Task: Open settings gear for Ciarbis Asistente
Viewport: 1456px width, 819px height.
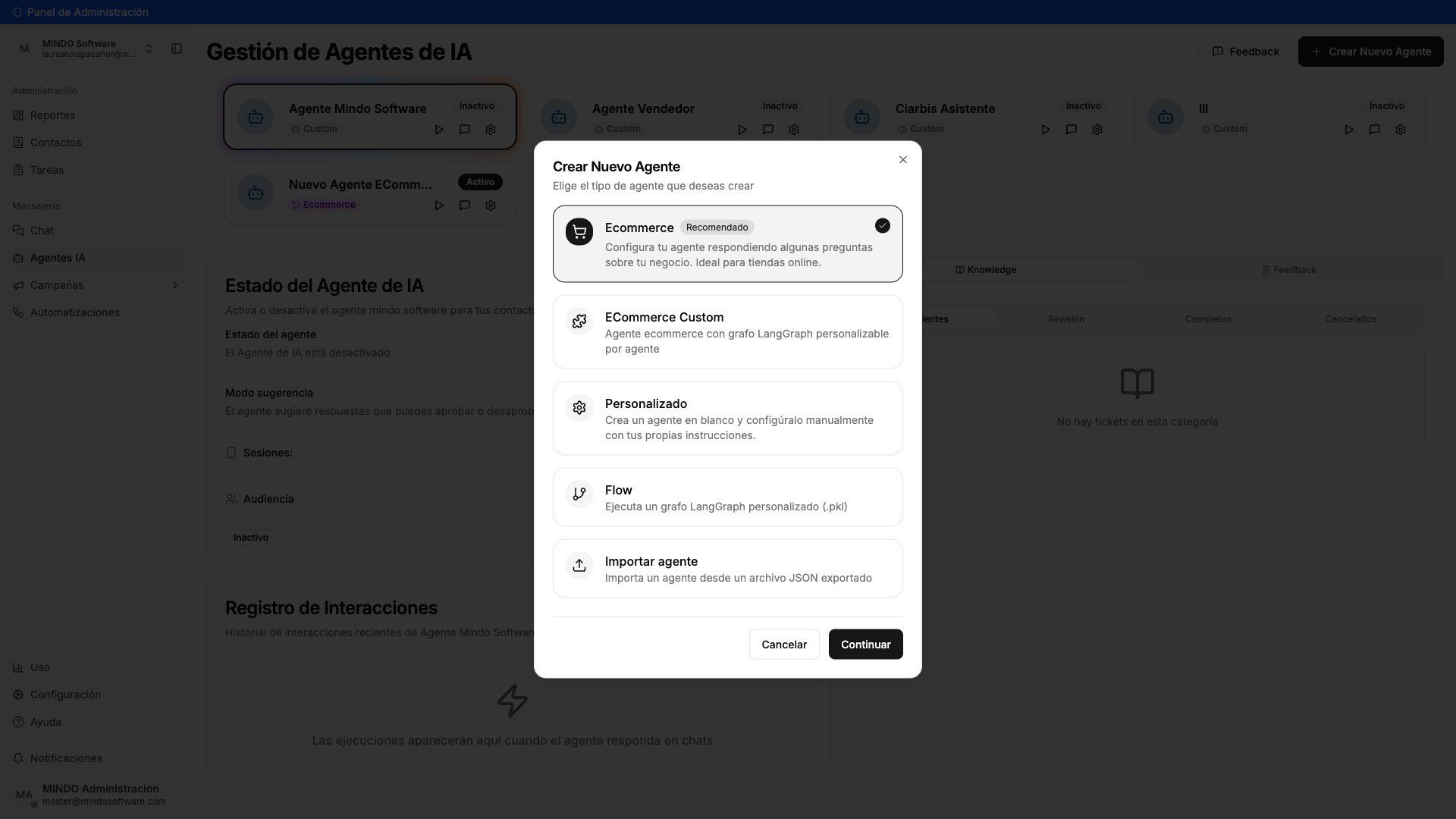Action: 1097,130
